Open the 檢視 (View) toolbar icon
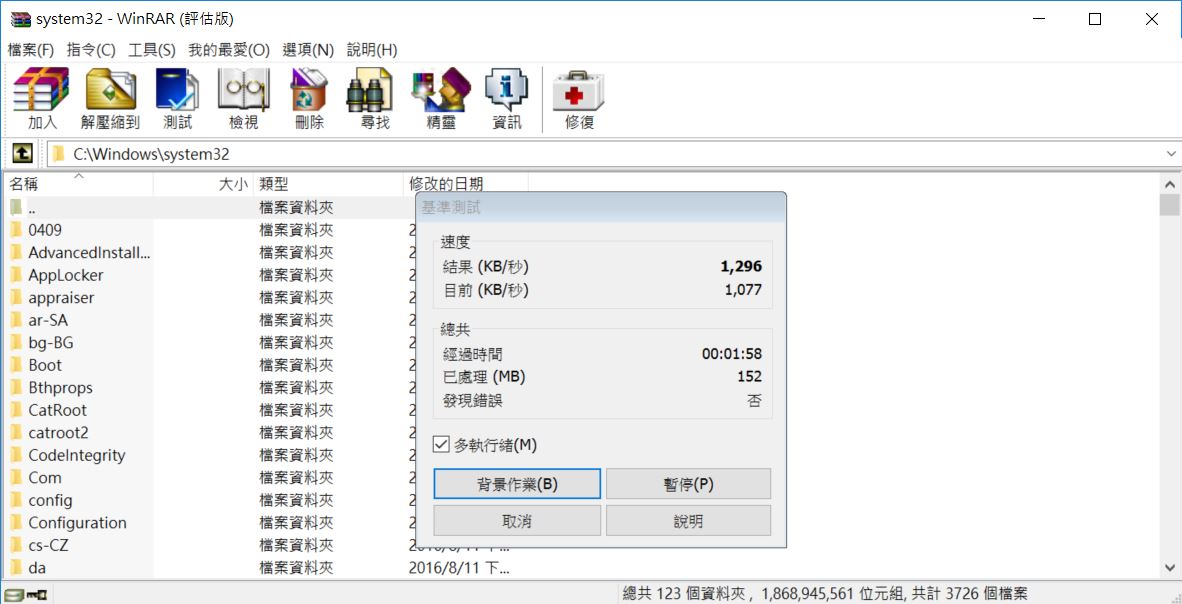 pos(243,90)
